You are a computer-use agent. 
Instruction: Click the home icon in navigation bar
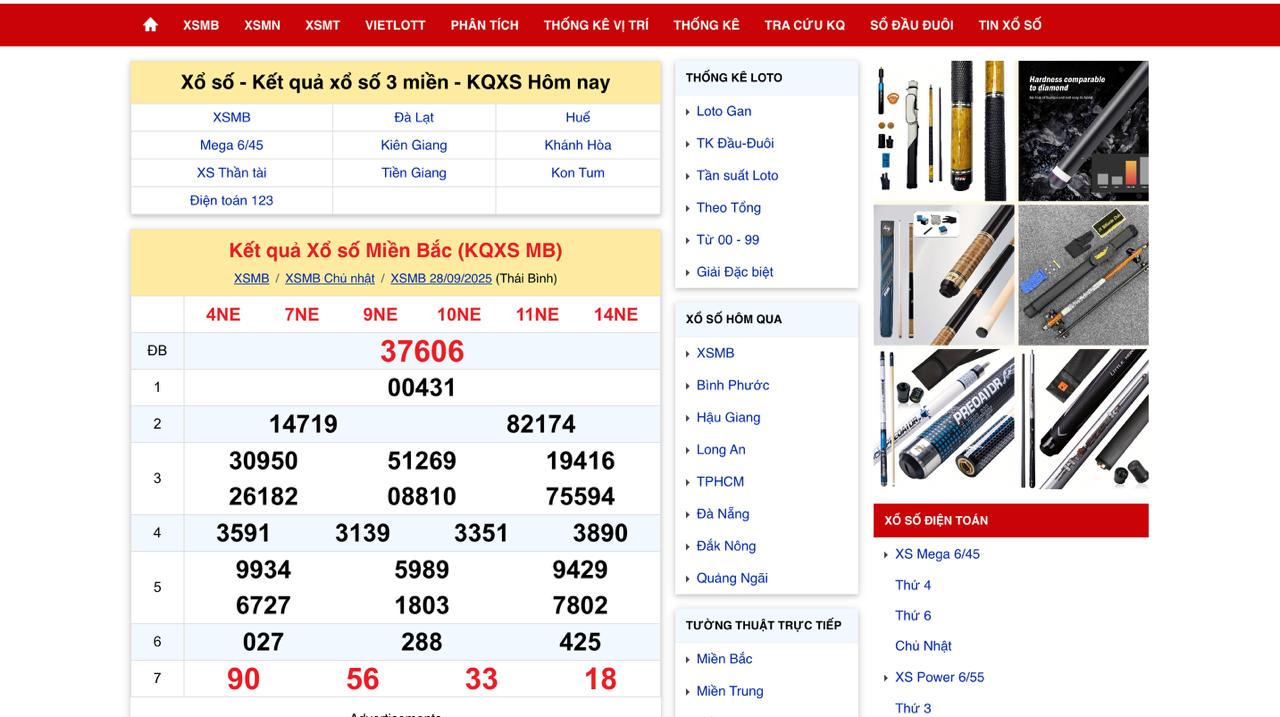click(x=150, y=25)
